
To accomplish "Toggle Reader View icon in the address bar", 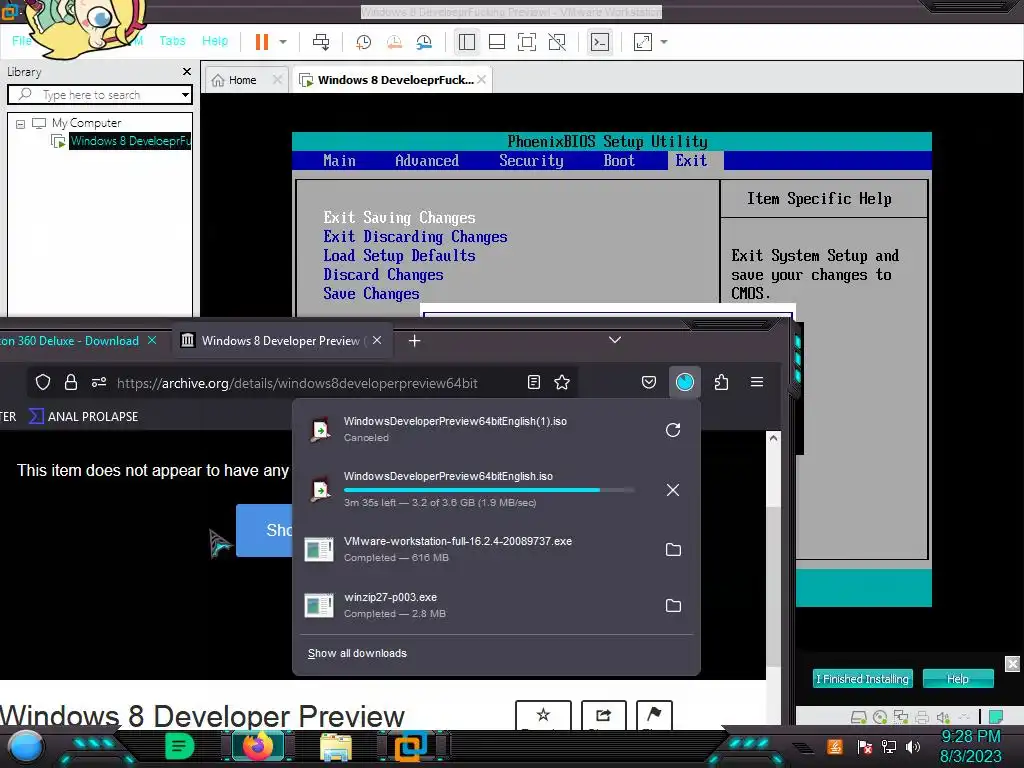I will point(534,382).
